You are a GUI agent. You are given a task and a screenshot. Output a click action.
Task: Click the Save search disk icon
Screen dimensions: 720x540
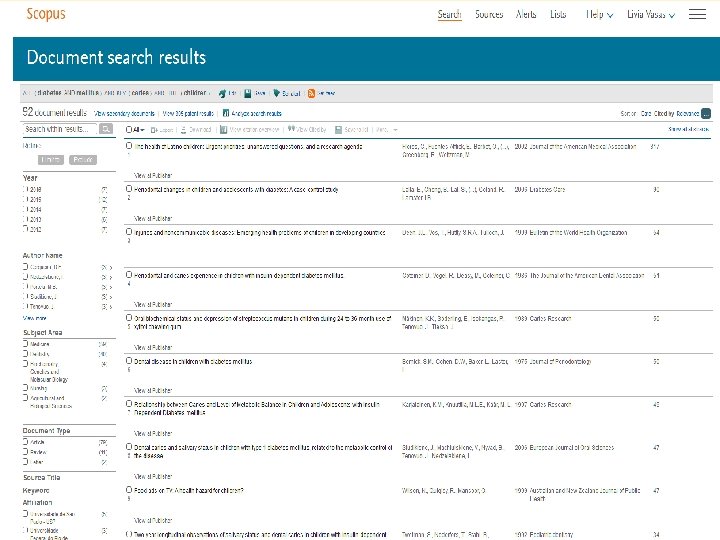click(248, 93)
